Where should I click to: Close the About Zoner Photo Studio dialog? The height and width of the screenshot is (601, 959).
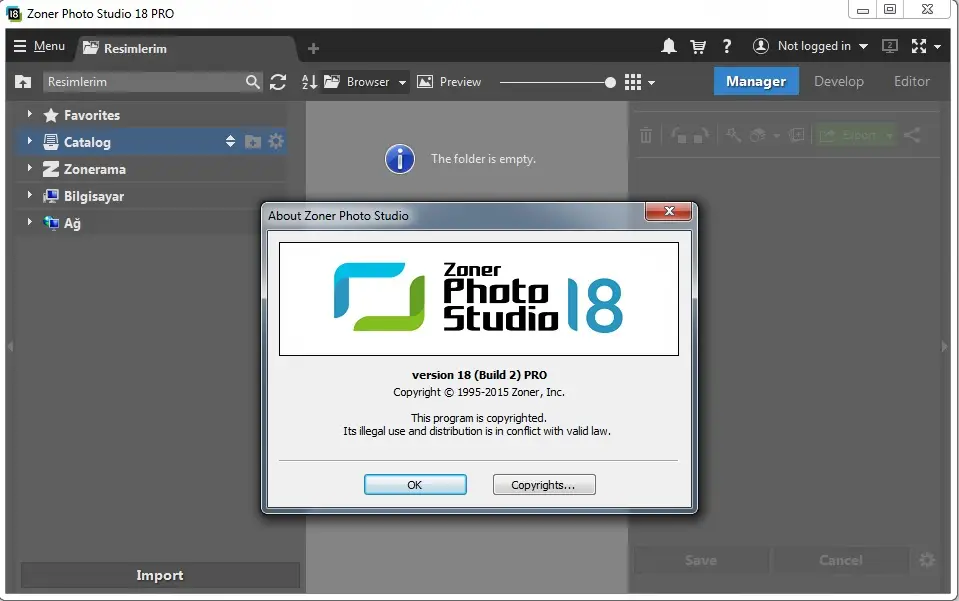(x=668, y=211)
